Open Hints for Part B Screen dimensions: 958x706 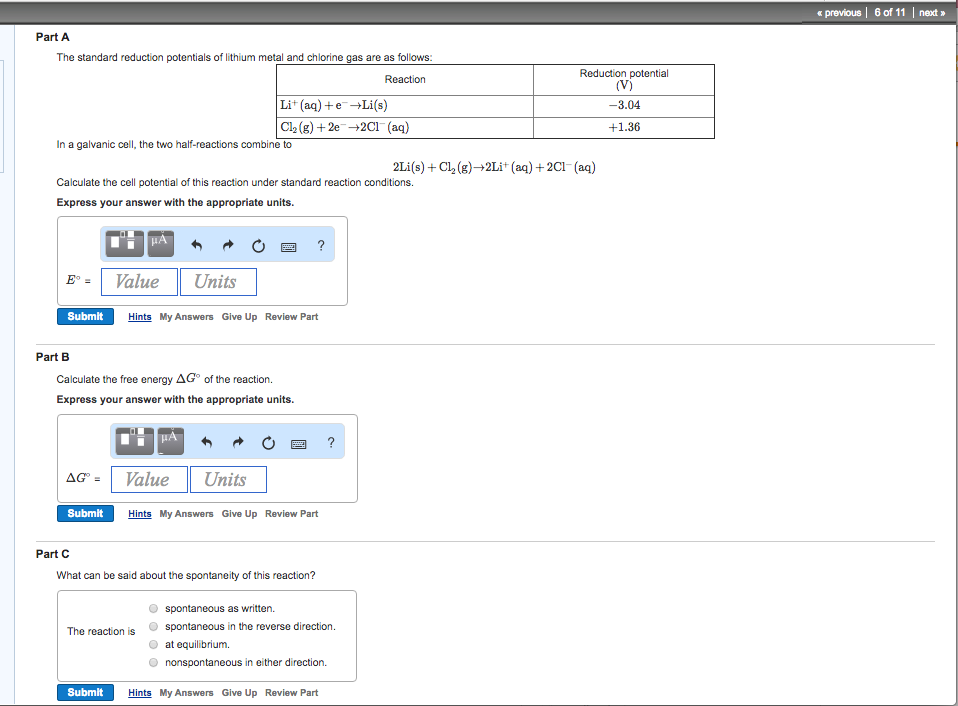(x=139, y=513)
